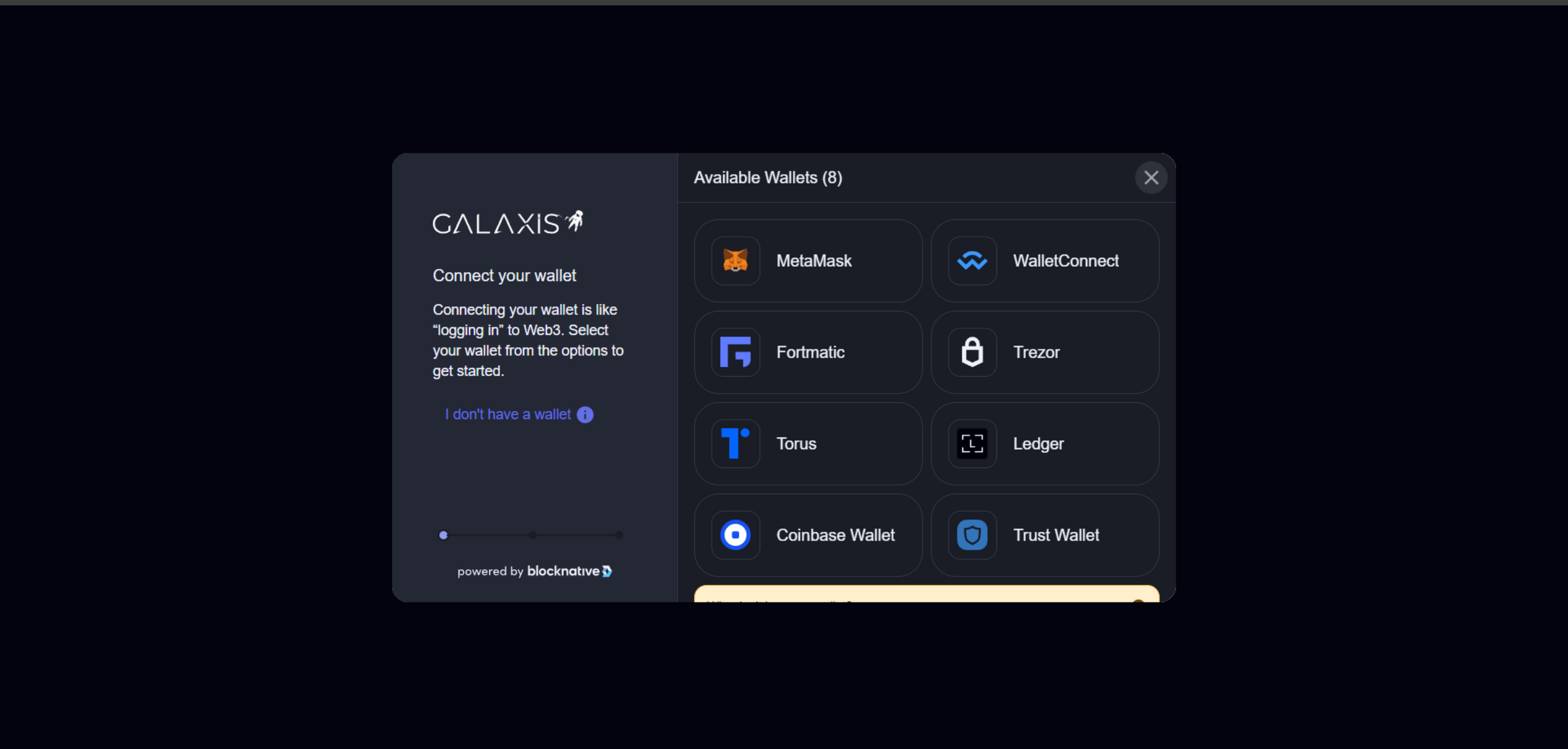Click the yellow notice banner at bottom
This screenshot has height=749, width=1568.
pyautogui.click(x=926, y=594)
